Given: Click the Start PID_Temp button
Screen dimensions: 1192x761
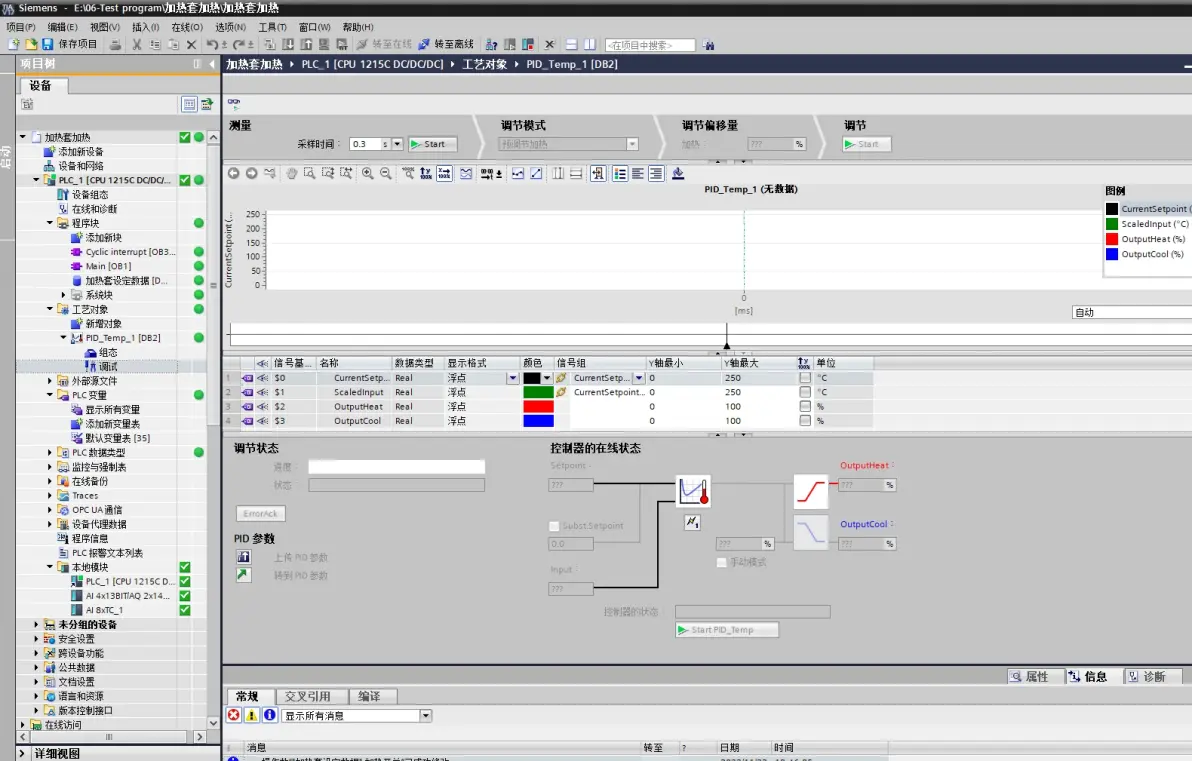Looking at the screenshot, I should click(727, 630).
